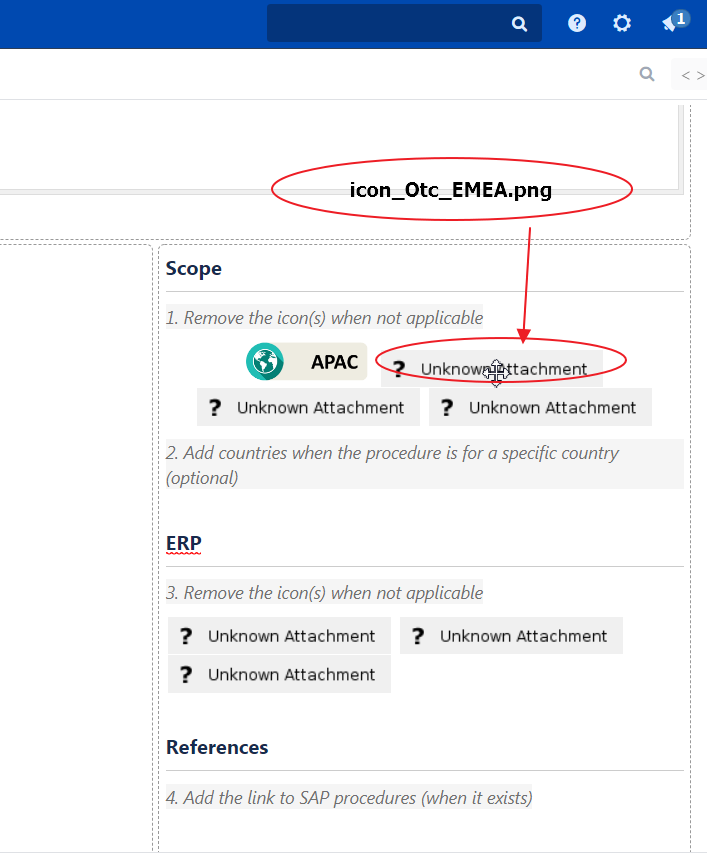Click the 'Add the link to SAP procedures' placeholder
The image size is (707, 853).
349,798
